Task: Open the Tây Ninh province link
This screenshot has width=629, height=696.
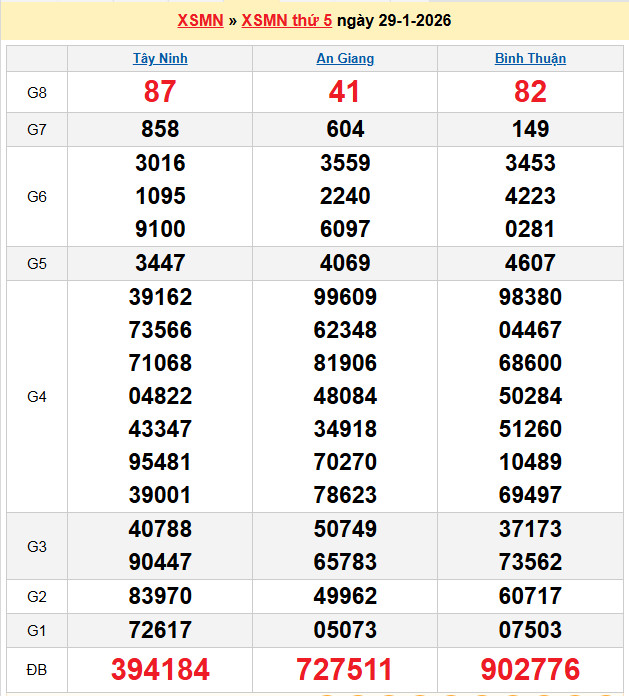Action: 160,58
